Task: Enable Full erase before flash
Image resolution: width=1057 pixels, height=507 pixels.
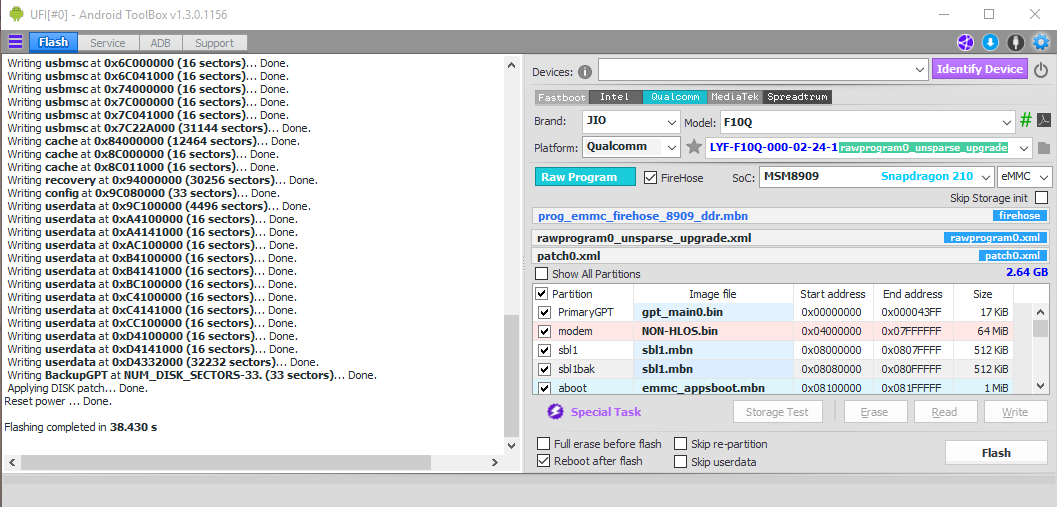Action: tap(543, 444)
